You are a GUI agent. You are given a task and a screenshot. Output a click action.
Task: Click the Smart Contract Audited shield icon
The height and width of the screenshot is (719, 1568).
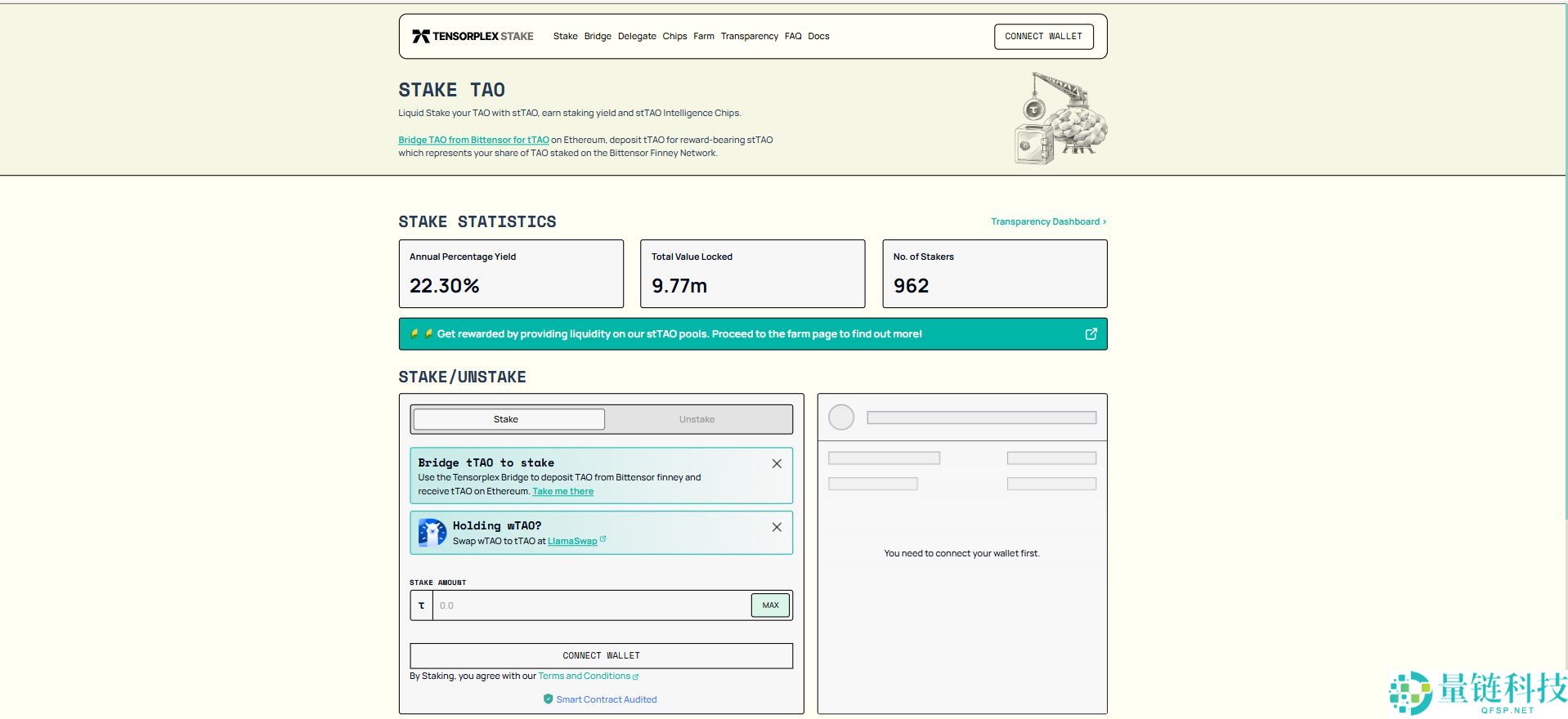(x=548, y=699)
